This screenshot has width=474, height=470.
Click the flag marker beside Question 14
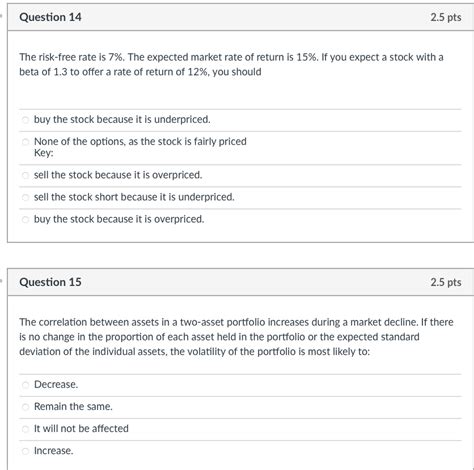tap(1, 16)
